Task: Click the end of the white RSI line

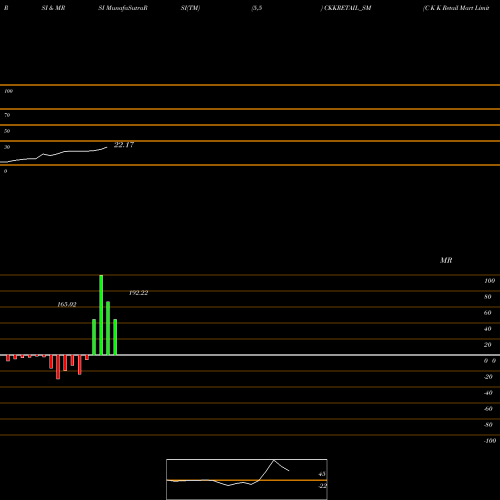Action: tap(107, 147)
